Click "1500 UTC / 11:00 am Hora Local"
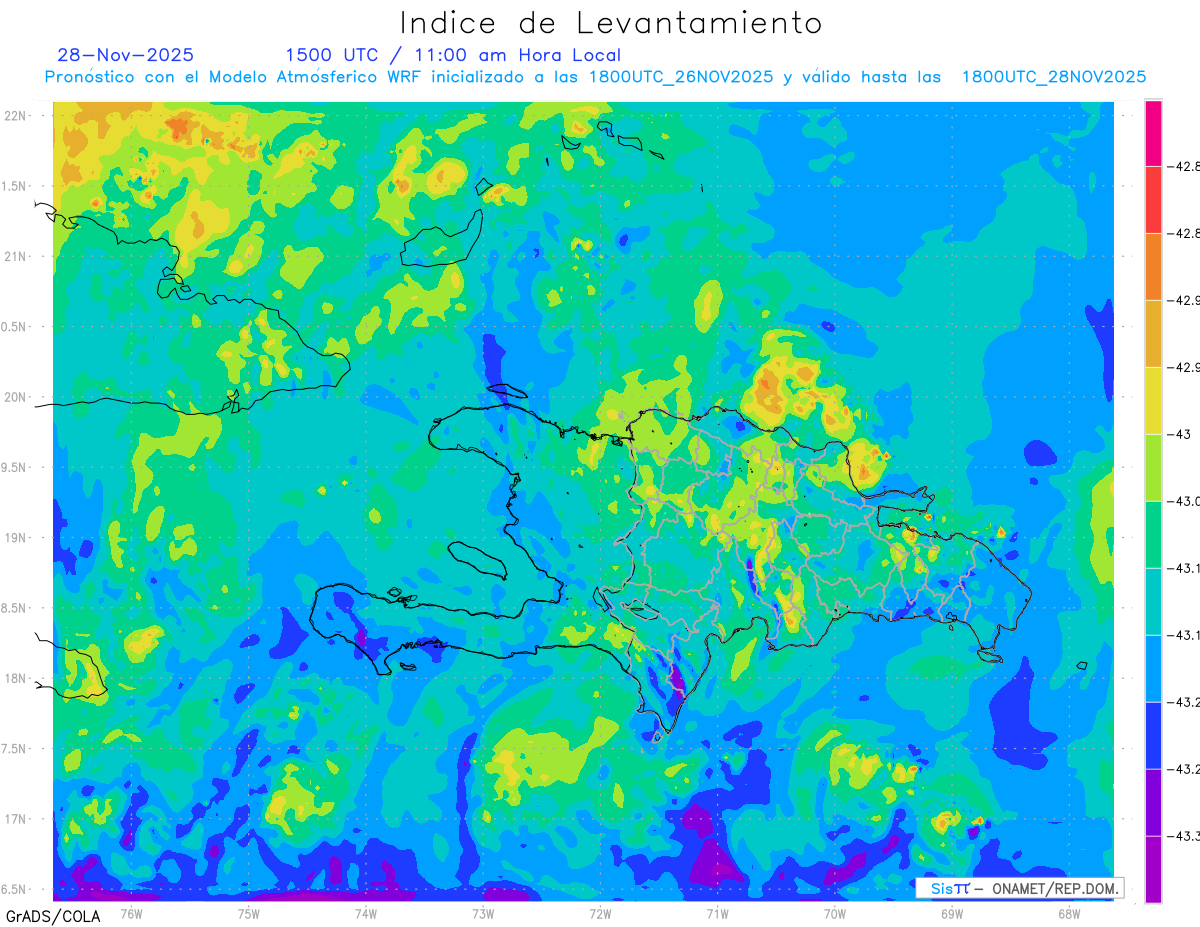The width and height of the screenshot is (1200, 927). (x=453, y=55)
